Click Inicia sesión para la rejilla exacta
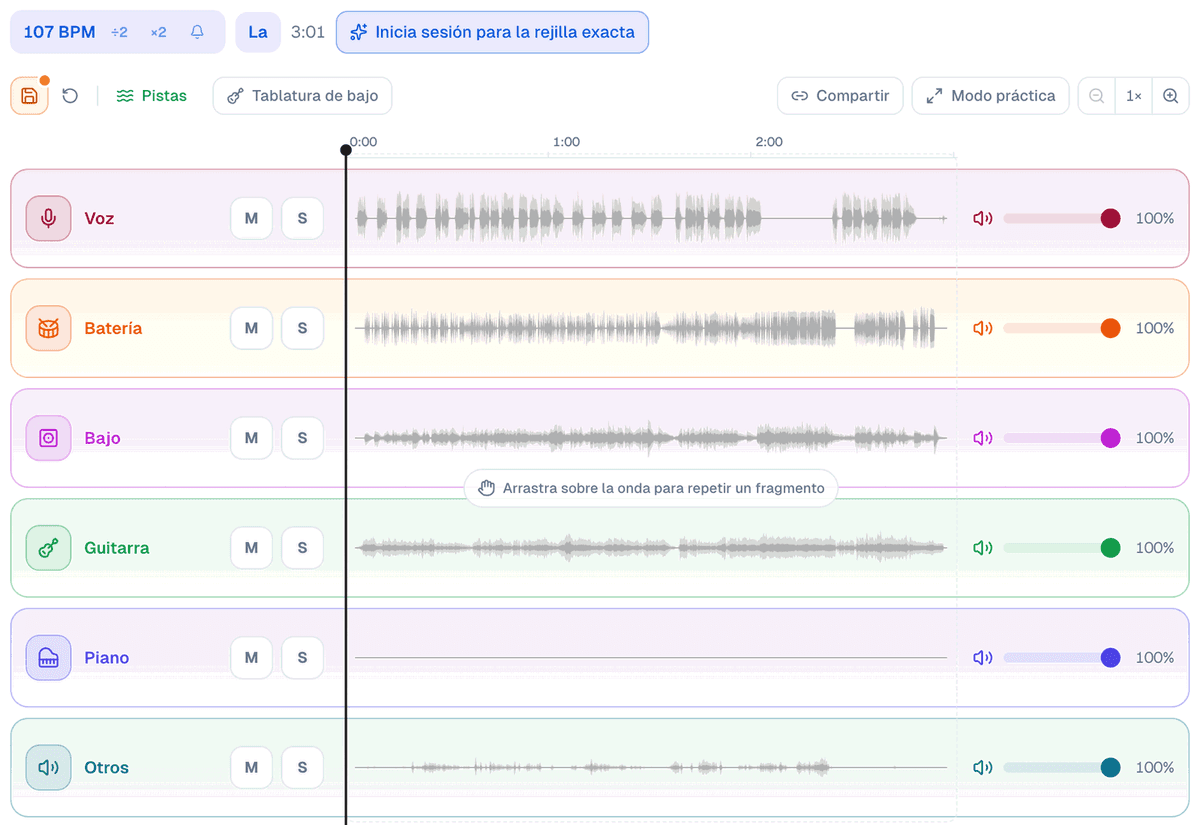The width and height of the screenshot is (1200, 825). tap(492, 32)
